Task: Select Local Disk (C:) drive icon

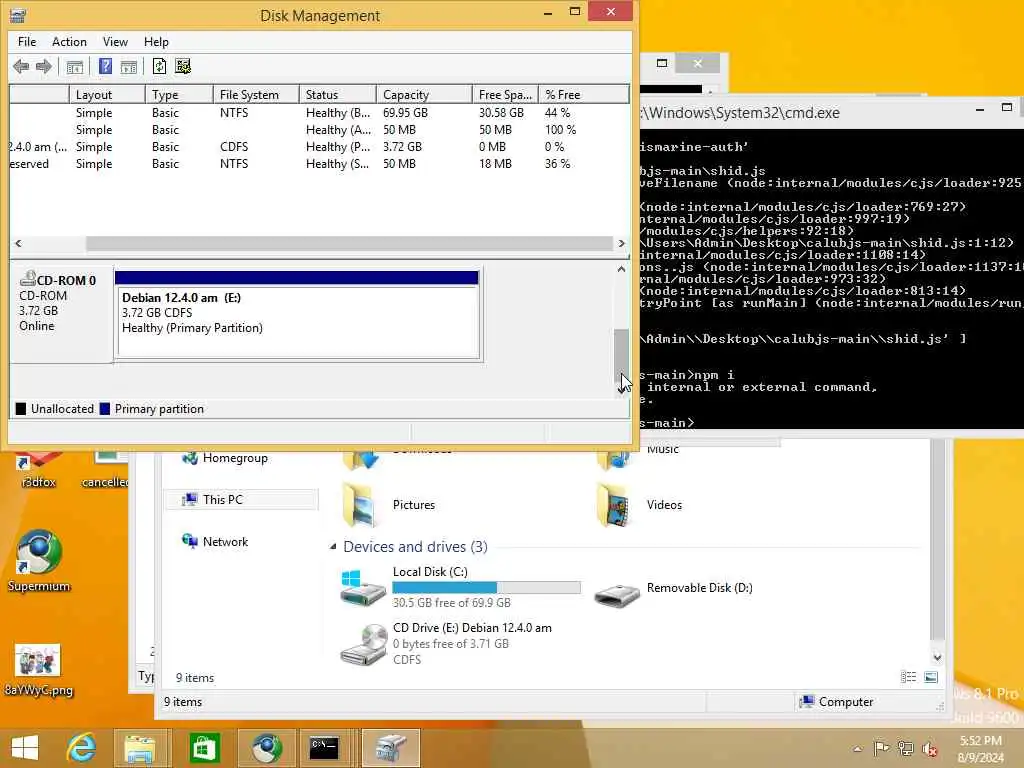Action: tap(362, 586)
